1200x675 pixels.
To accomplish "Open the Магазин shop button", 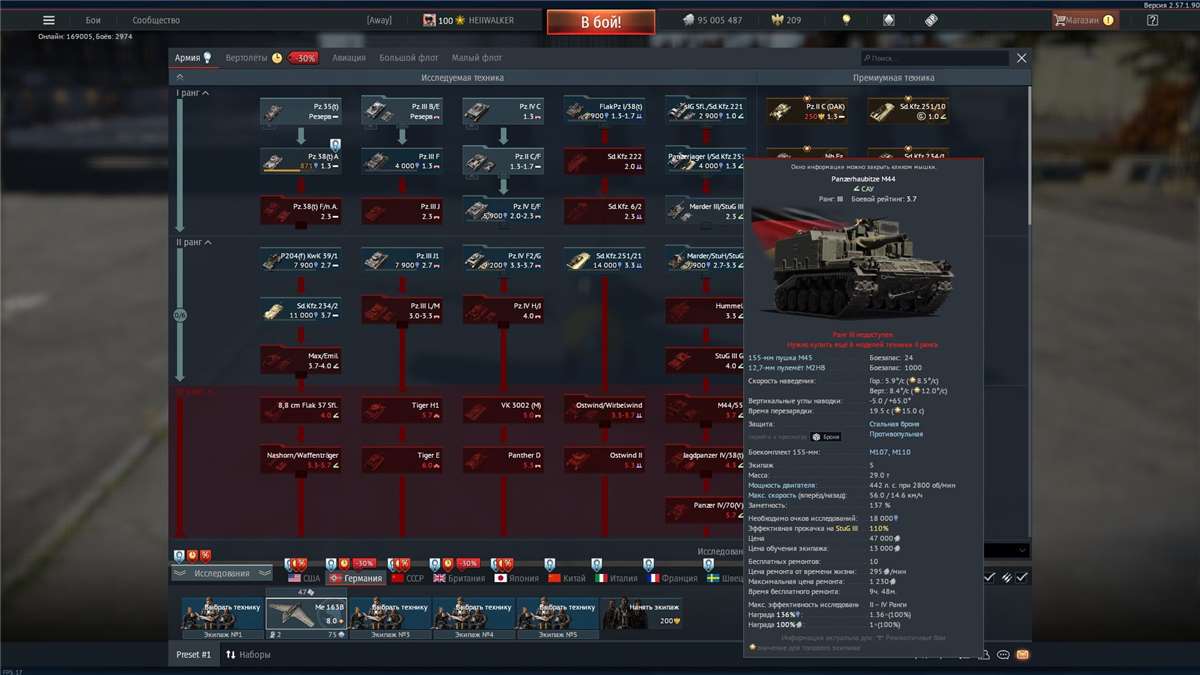I will (x=1084, y=20).
